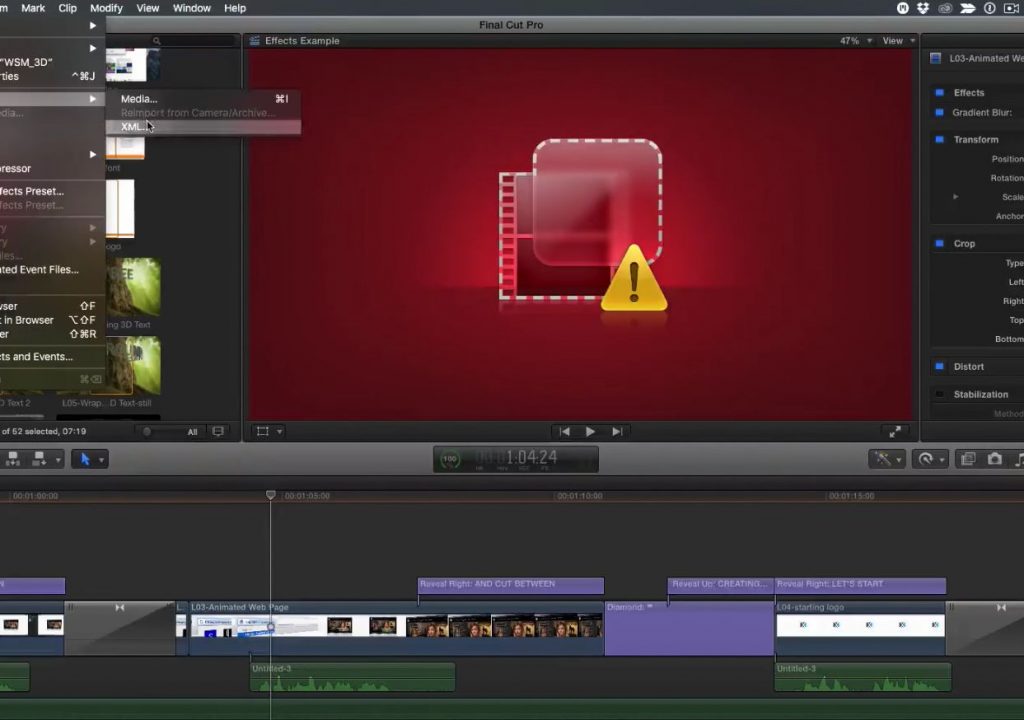Adjust the browser clip duration slider
This screenshot has height=720, width=1024.
pyautogui.click(x=147, y=431)
